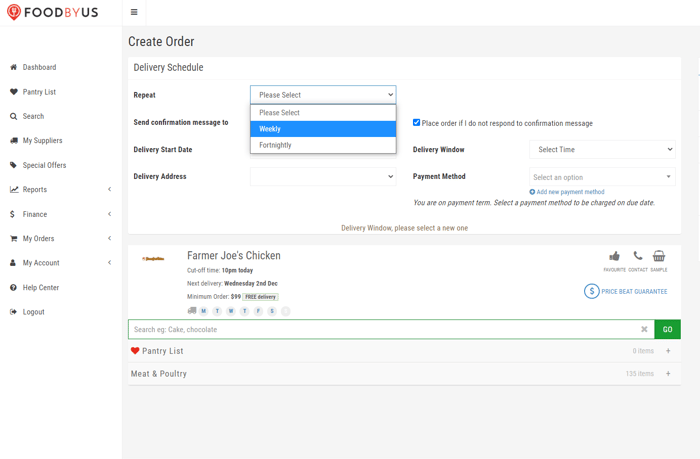700x459 pixels.
Task: Click the Farmer Joe's Chicken supplier logo
Action: point(153,259)
